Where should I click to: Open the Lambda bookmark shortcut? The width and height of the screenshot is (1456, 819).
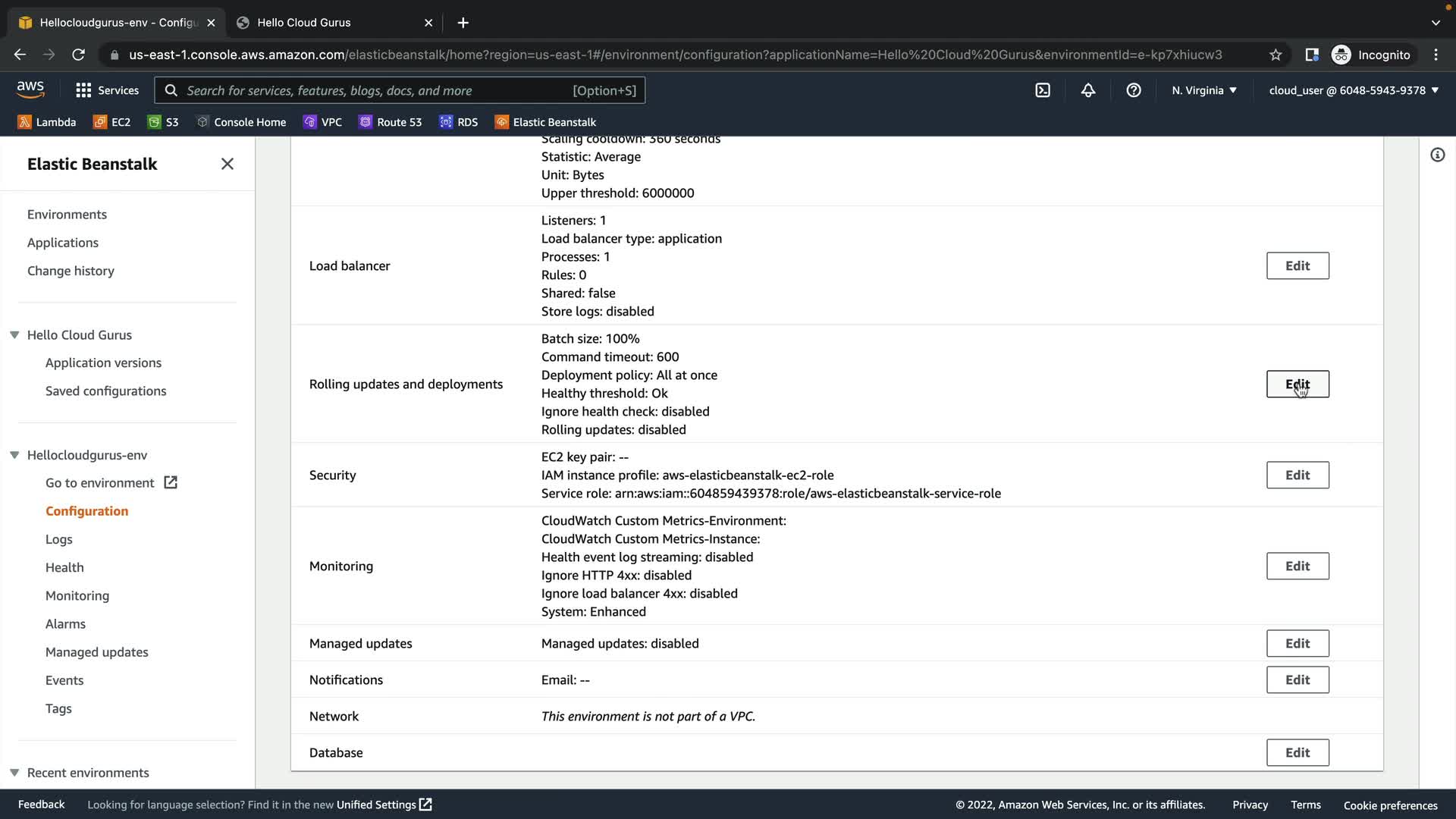pos(47,122)
